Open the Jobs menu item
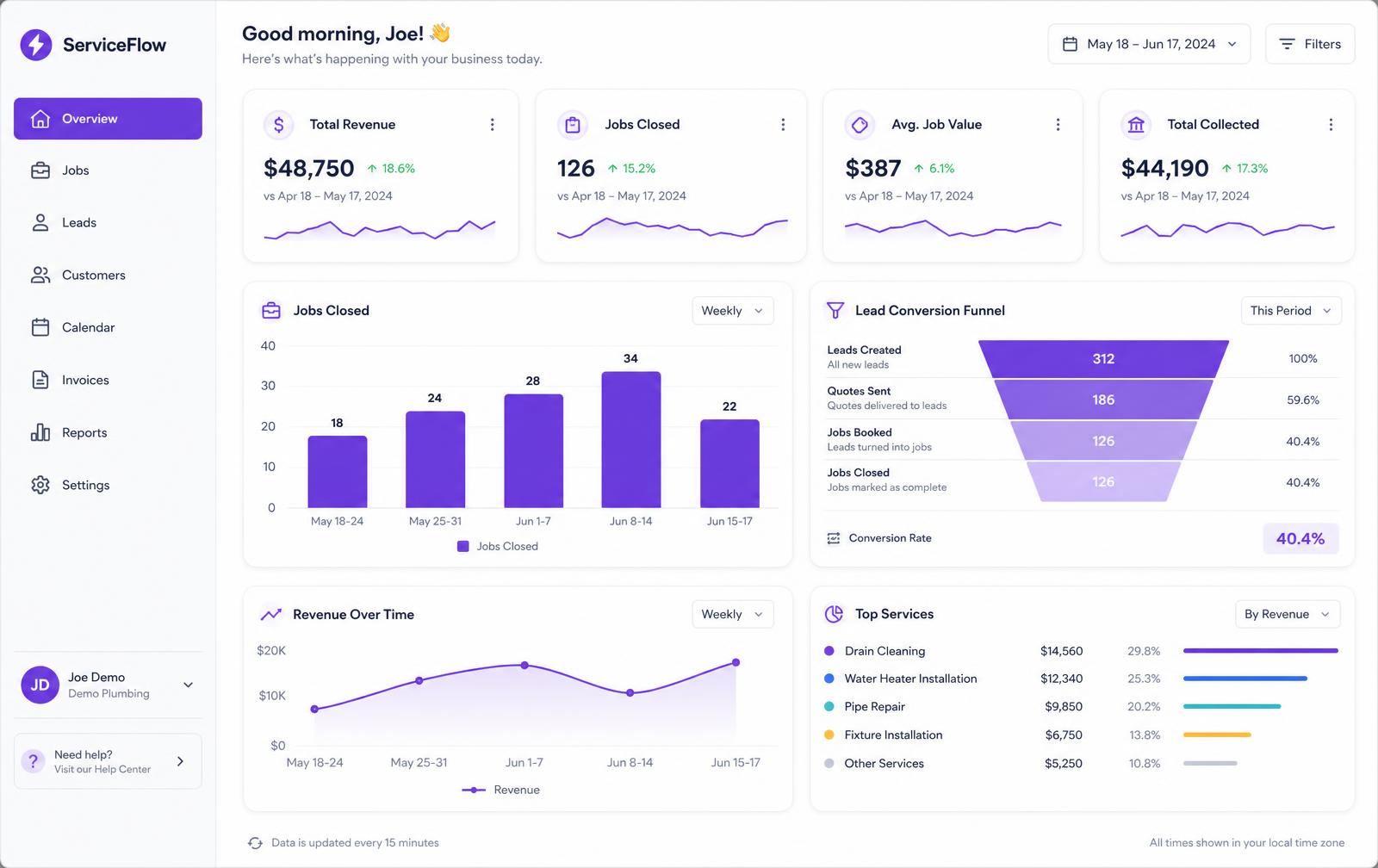This screenshot has width=1378, height=868. tap(108, 170)
